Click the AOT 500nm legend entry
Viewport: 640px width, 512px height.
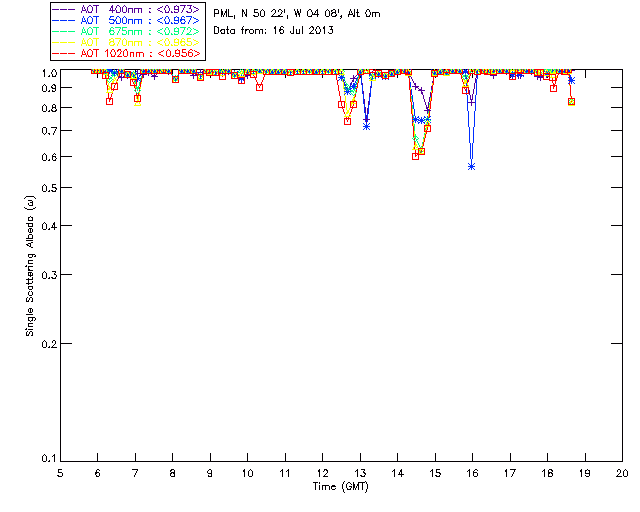127,20
